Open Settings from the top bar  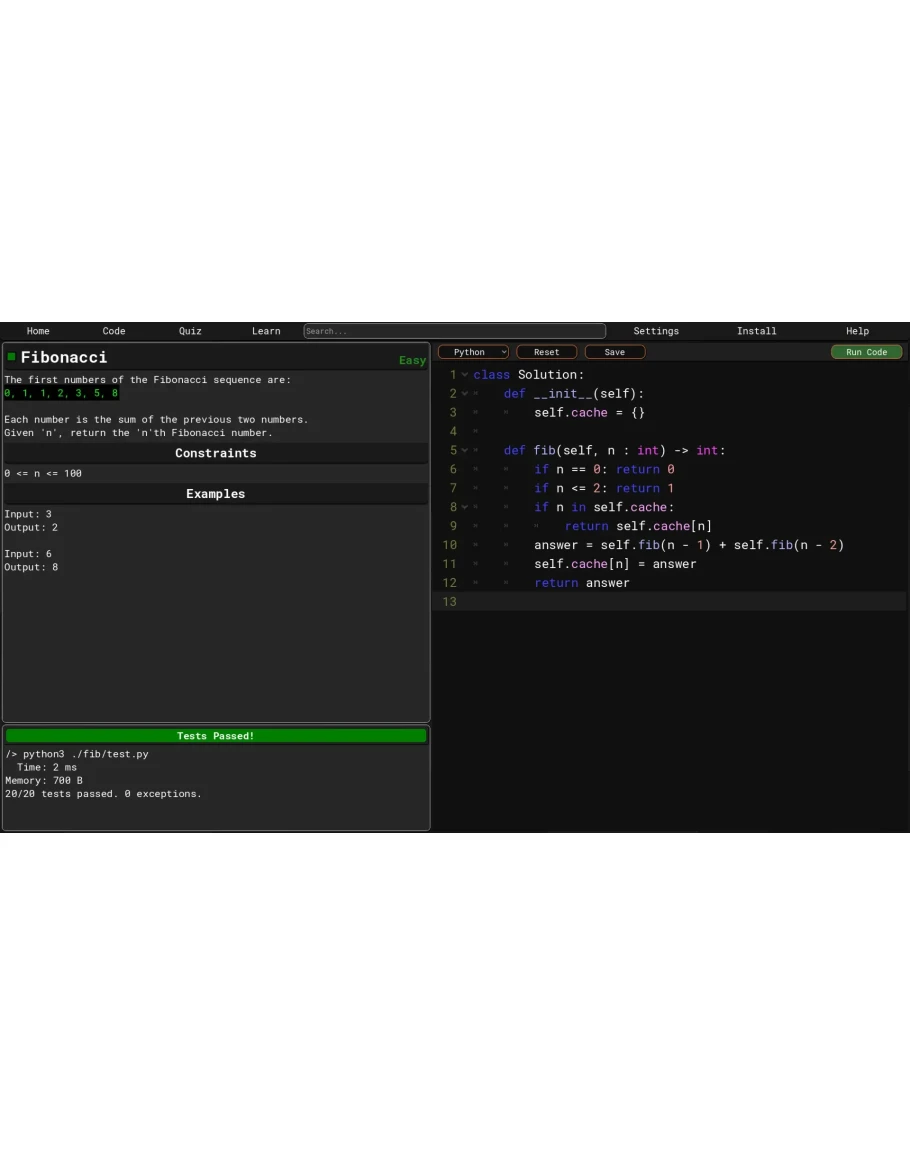(x=656, y=331)
